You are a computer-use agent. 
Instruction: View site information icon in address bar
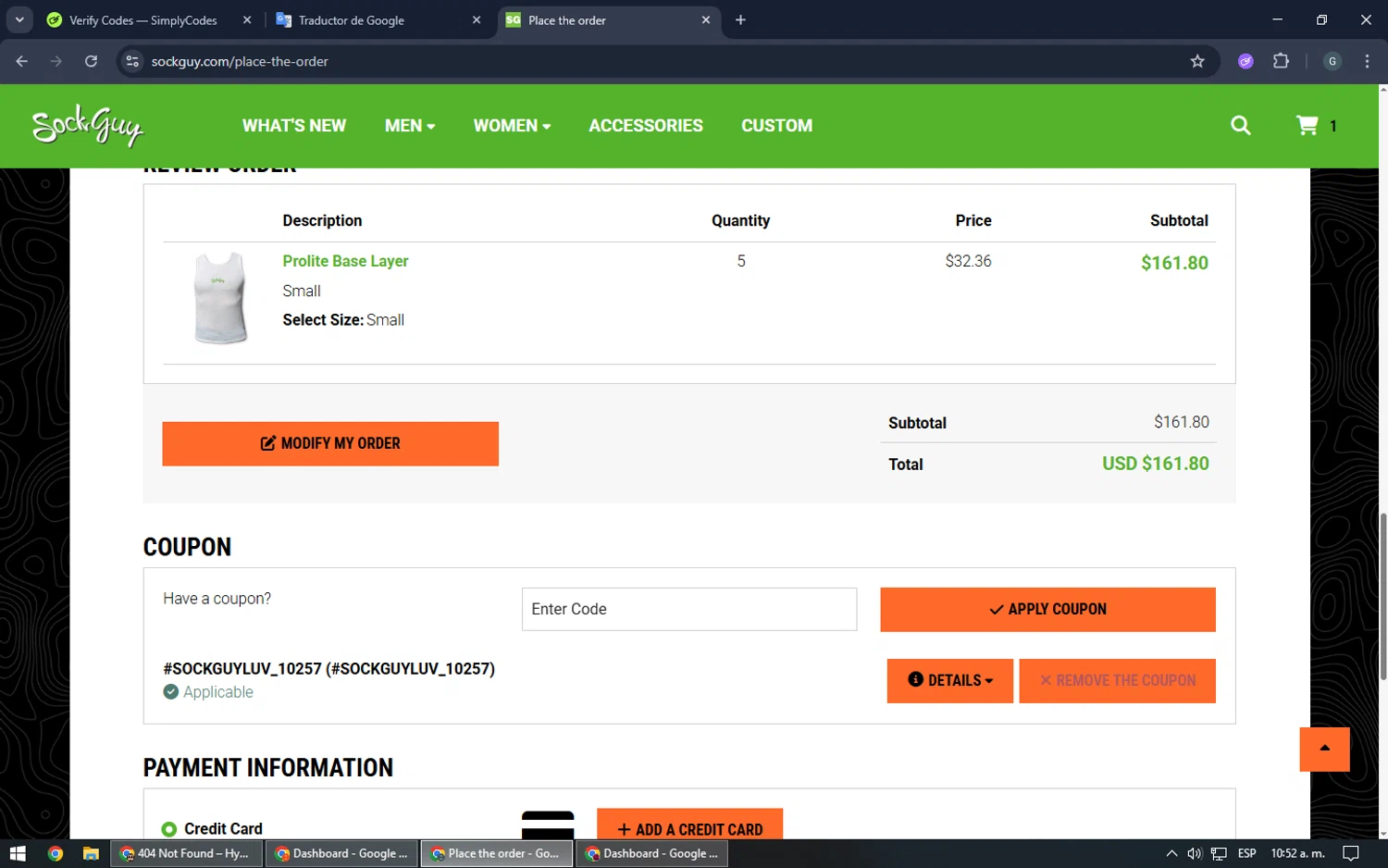click(132, 61)
